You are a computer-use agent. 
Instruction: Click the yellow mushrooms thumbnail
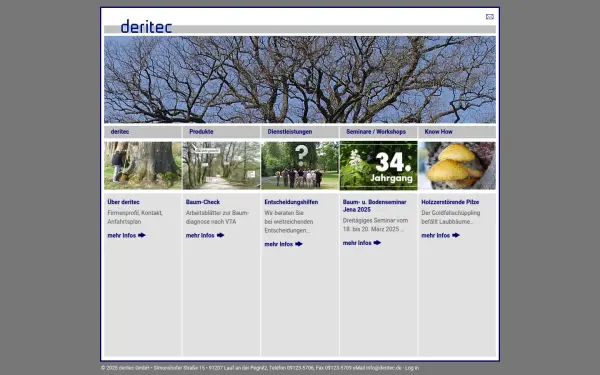pyautogui.click(x=457, y=165)
